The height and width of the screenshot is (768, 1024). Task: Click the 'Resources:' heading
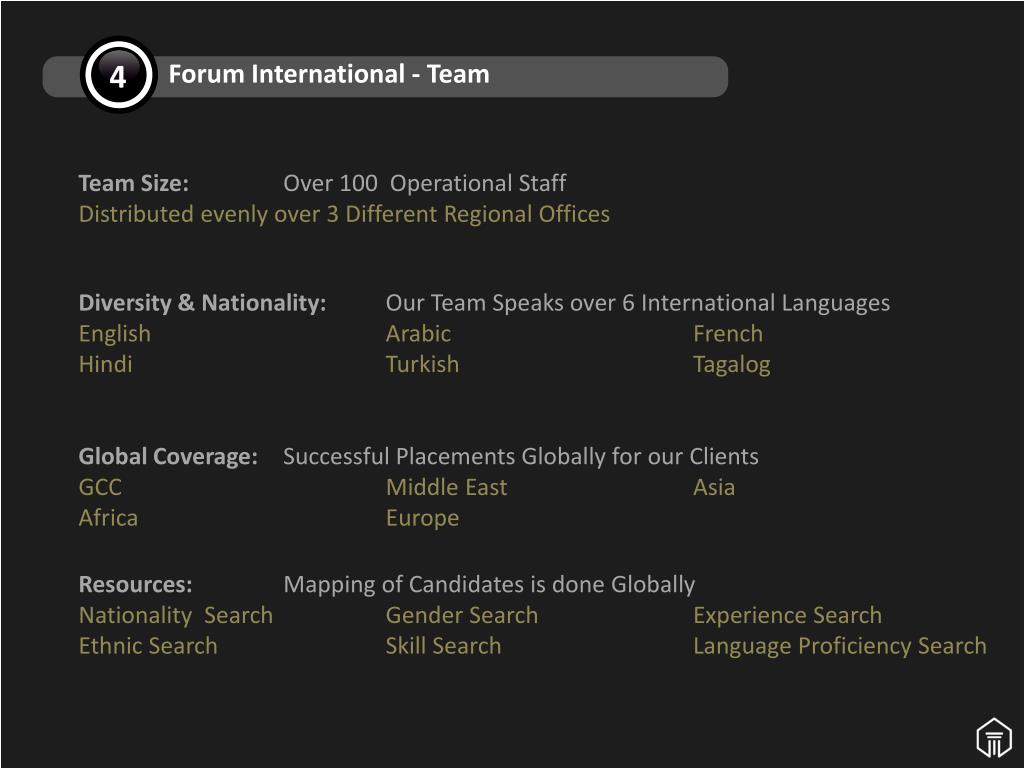pyautogui.click(x=136, y=584)
